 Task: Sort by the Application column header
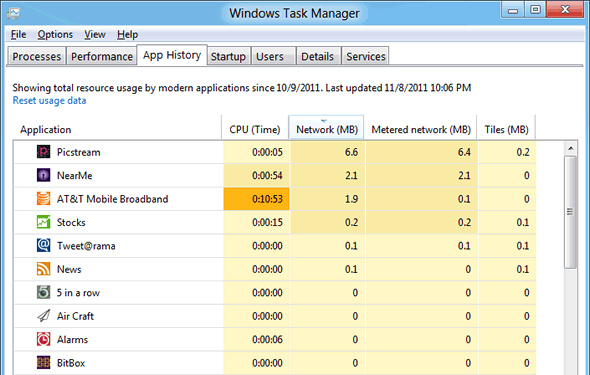click(x=117, y=129)
